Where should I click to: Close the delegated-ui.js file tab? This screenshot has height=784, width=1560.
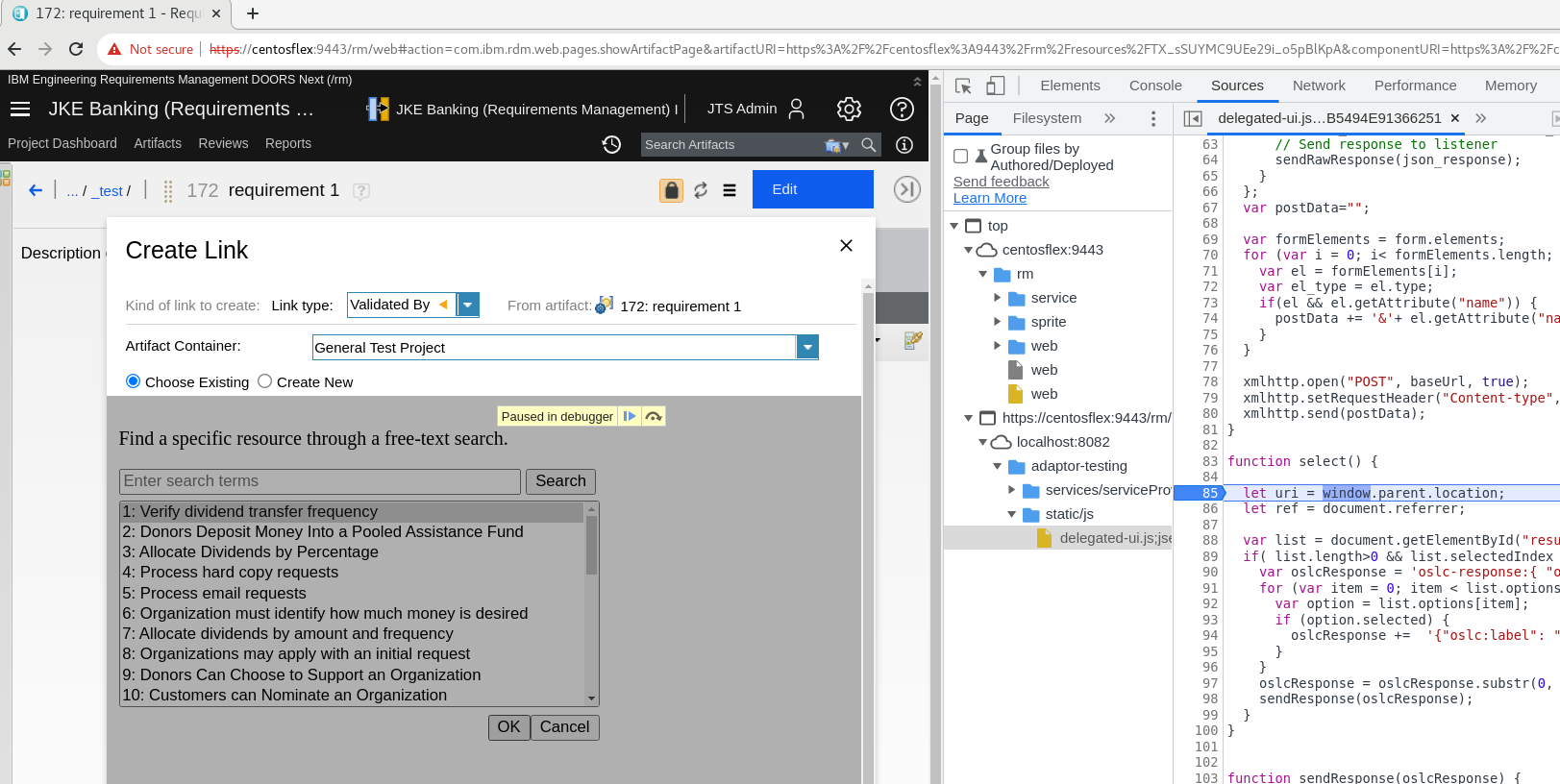(1455, 118)
